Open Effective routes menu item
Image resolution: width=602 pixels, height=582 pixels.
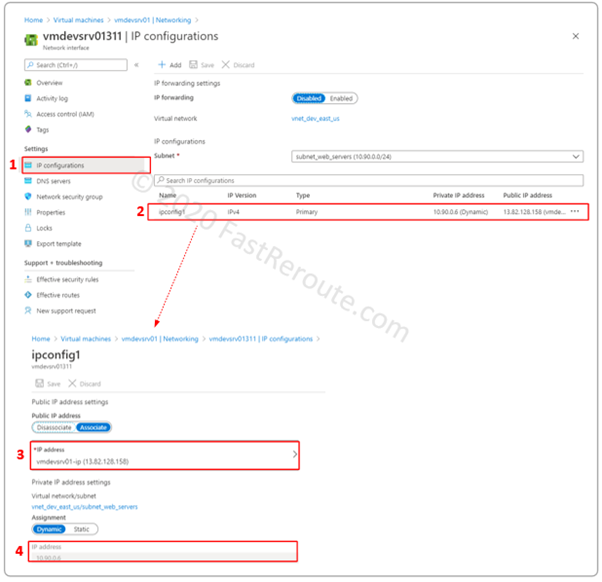pyautogui.click(x=58, y=295)
